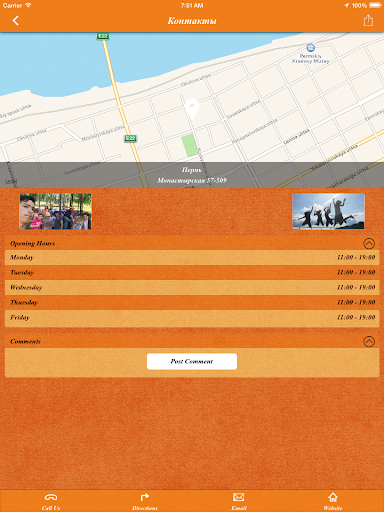Open the jumping people photo thumbnail
This screenshot has width=384, height=512.
(x=328, y=211)
